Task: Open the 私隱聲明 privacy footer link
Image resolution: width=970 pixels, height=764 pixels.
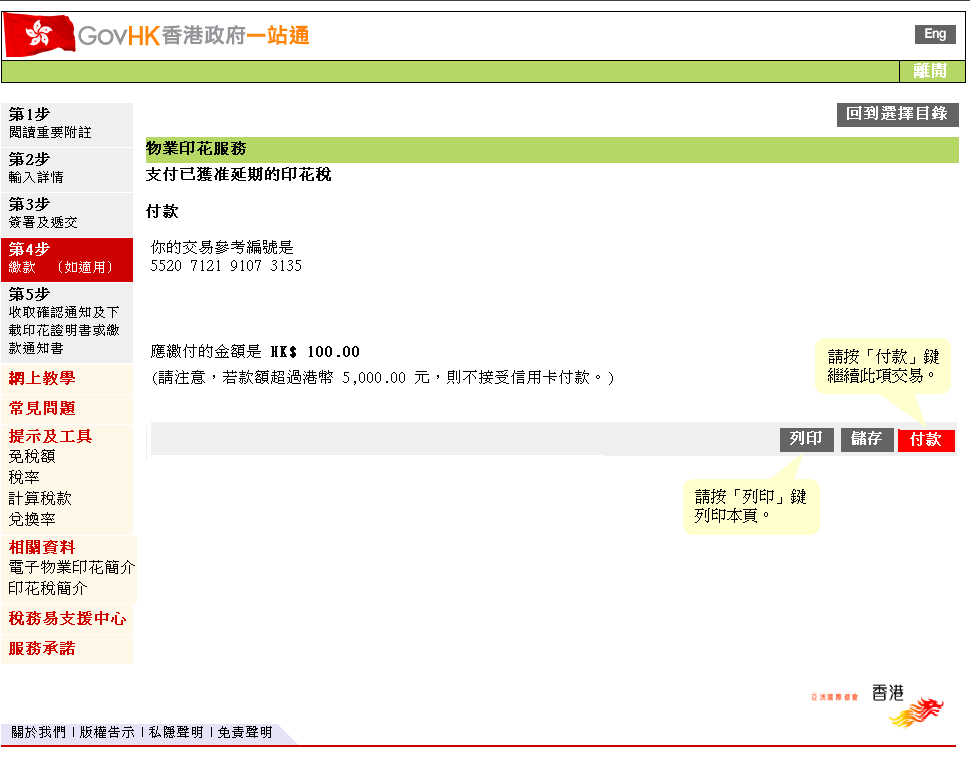Action: [175, 733]
